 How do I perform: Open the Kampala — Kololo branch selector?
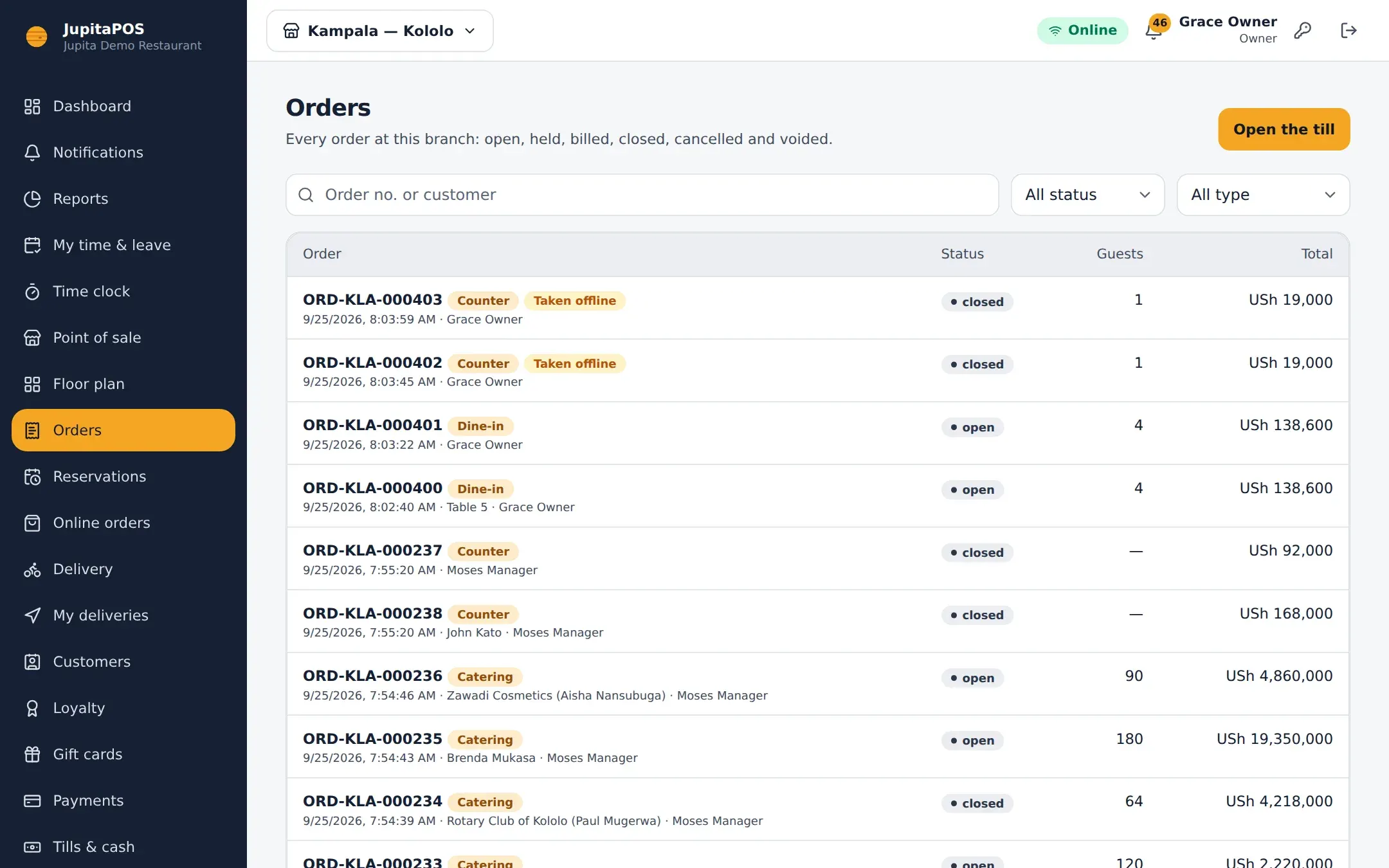coord(380,31)
